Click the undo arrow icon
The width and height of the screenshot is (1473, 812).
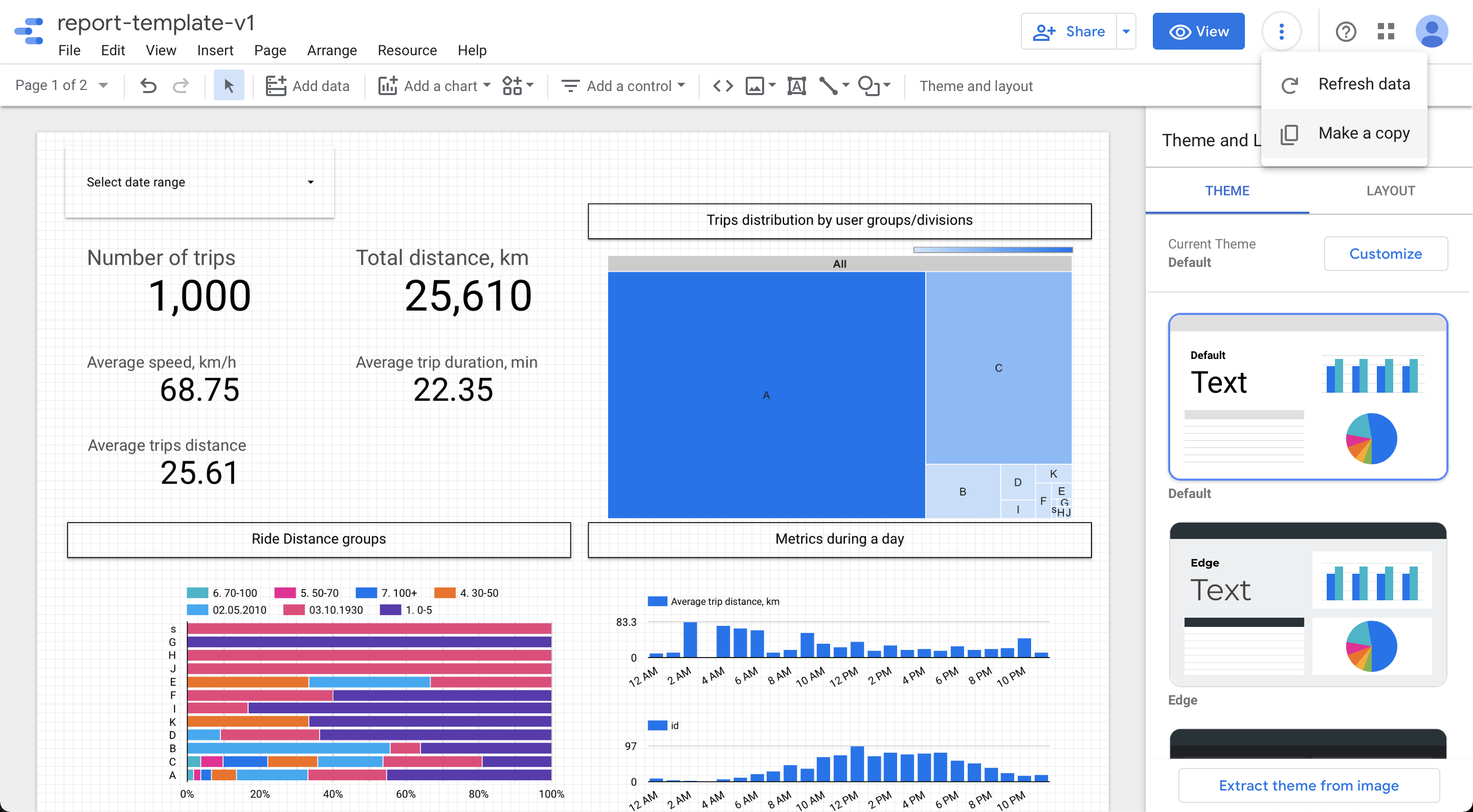pyautogui.click(x=148, y=86)
